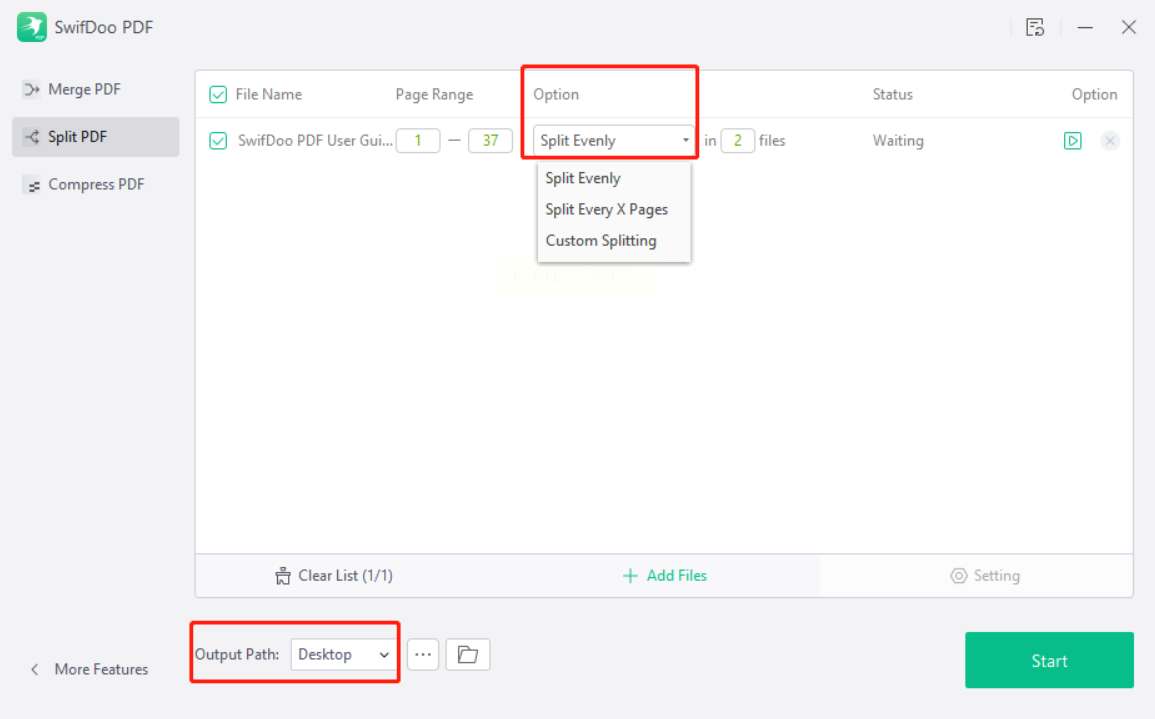Collapse the Split Evenly combo box
The height and width of the screenshot is (719, 1155).
click(613, 141)
